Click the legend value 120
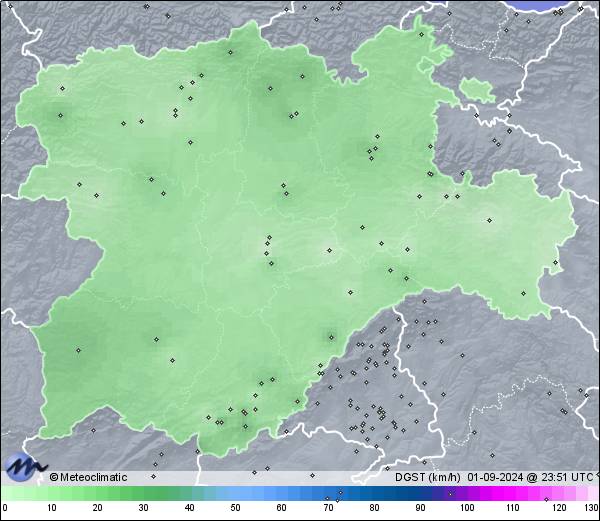This screenshot has height=521, width=600. tap(559, 508)
